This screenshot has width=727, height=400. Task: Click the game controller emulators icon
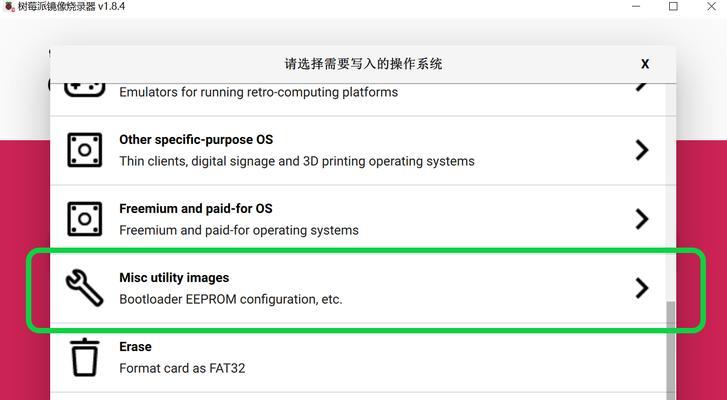[84, 89]
